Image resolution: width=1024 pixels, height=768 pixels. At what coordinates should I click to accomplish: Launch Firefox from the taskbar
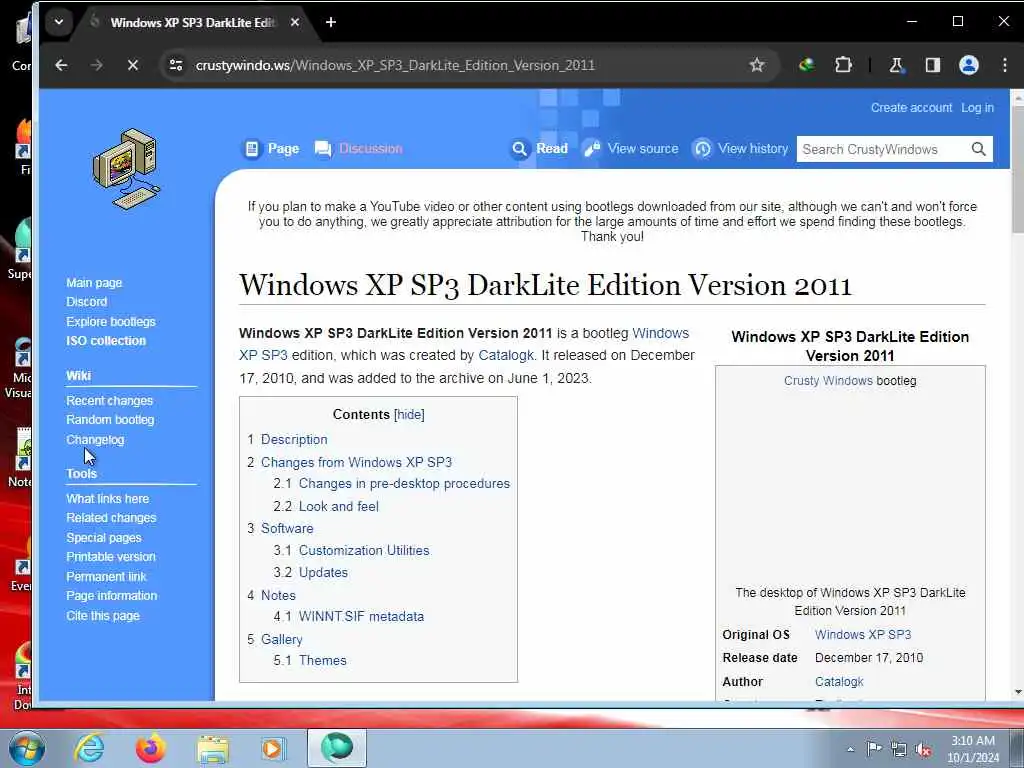pos(150,748)
